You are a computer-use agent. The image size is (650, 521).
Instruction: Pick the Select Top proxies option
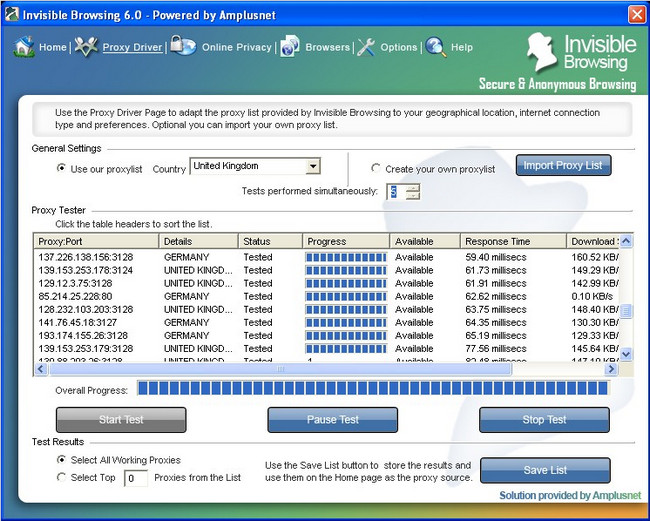coord(63,478)
